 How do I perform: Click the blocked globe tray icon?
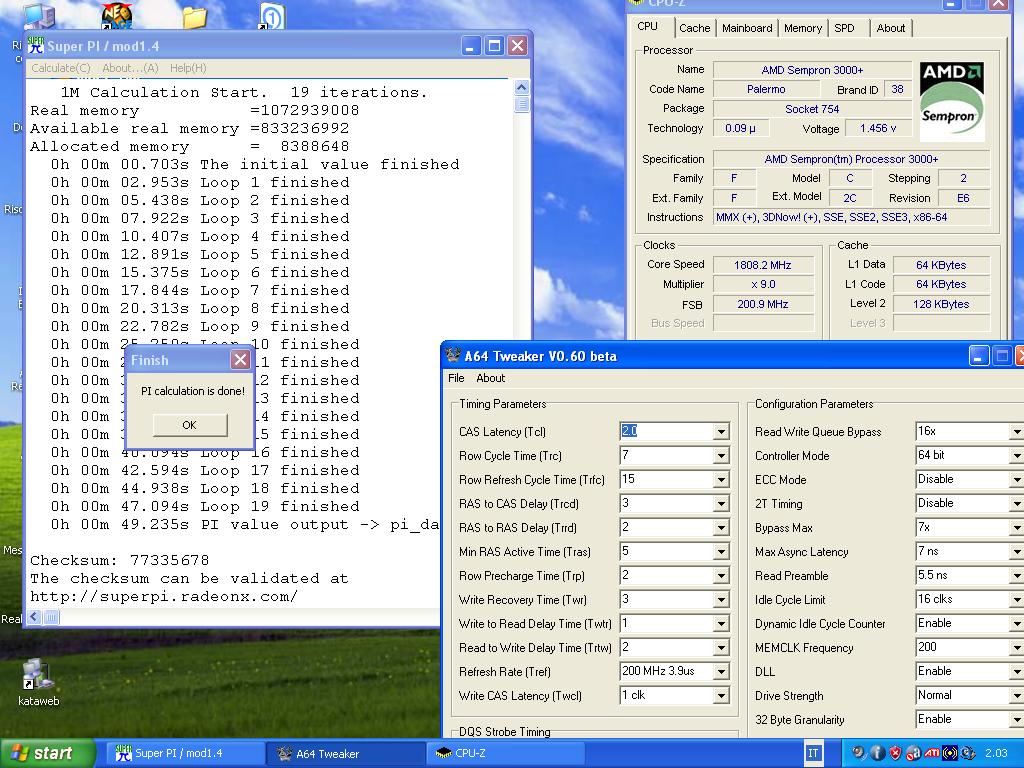(914, 754)
